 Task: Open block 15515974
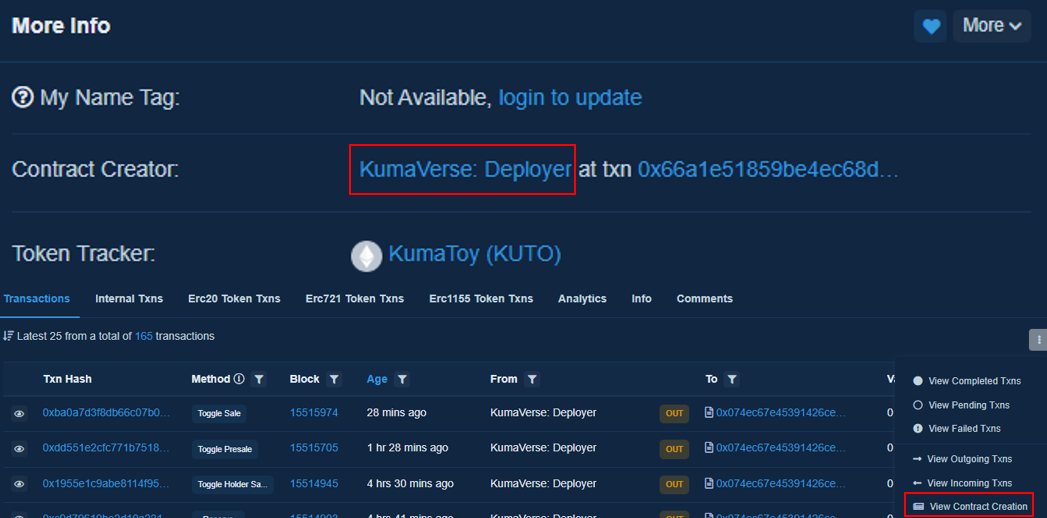(314, 413)
